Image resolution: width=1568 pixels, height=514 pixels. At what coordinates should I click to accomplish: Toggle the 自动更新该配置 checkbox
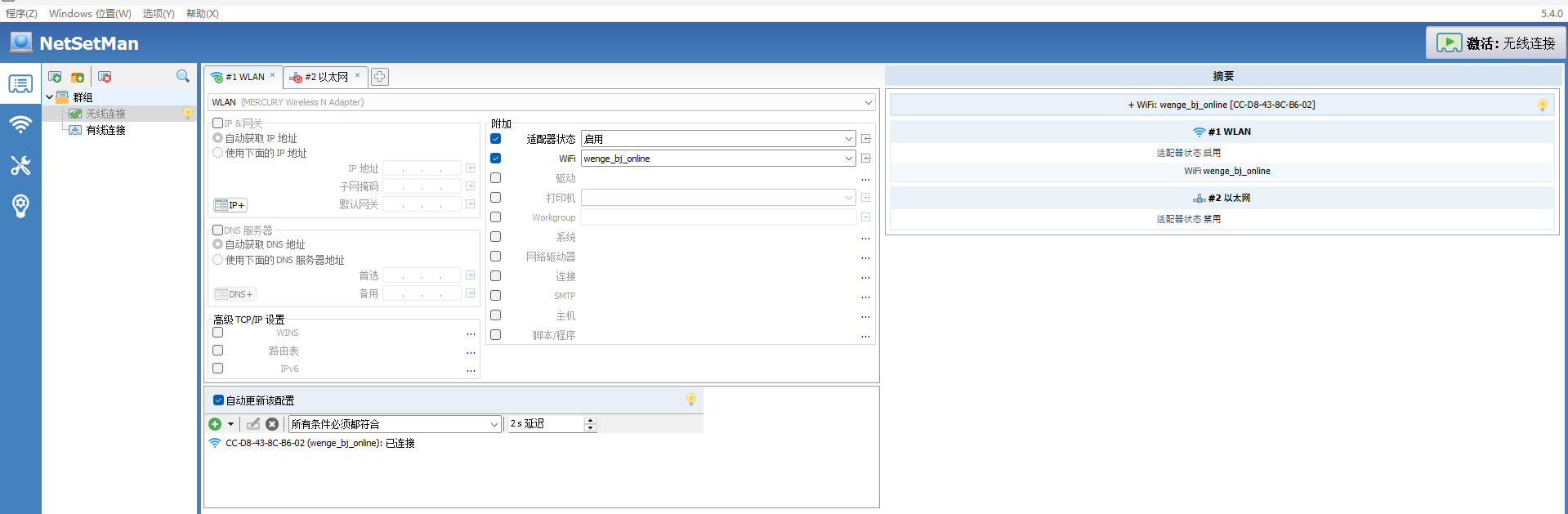point(218,400)
